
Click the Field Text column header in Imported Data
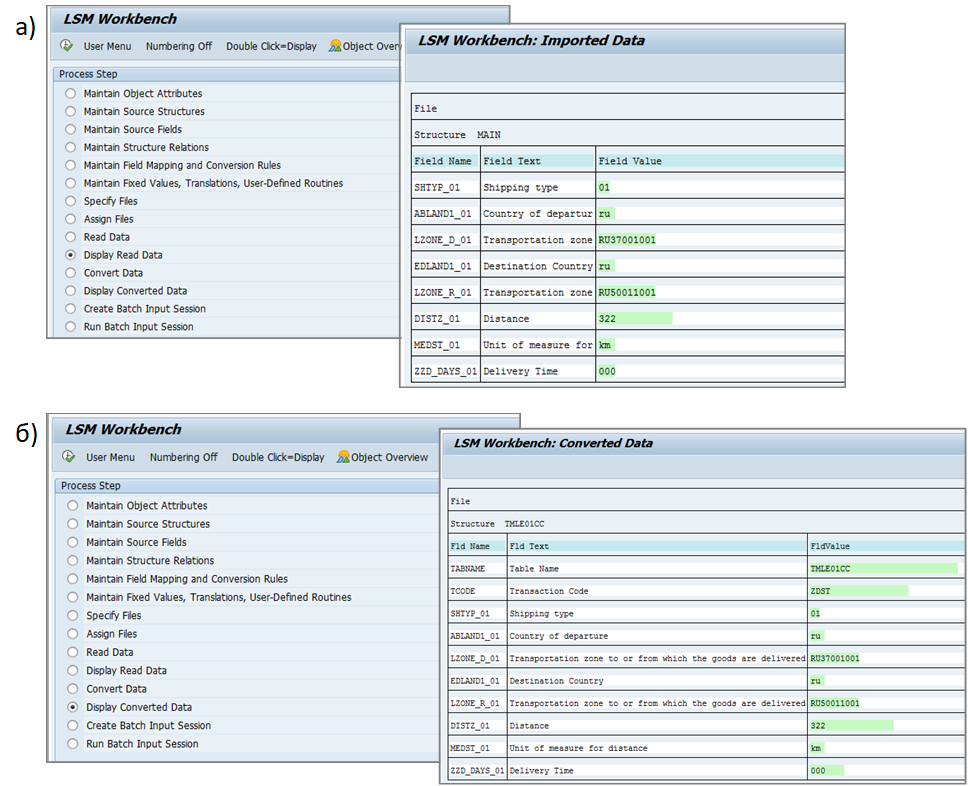point(512,161)
